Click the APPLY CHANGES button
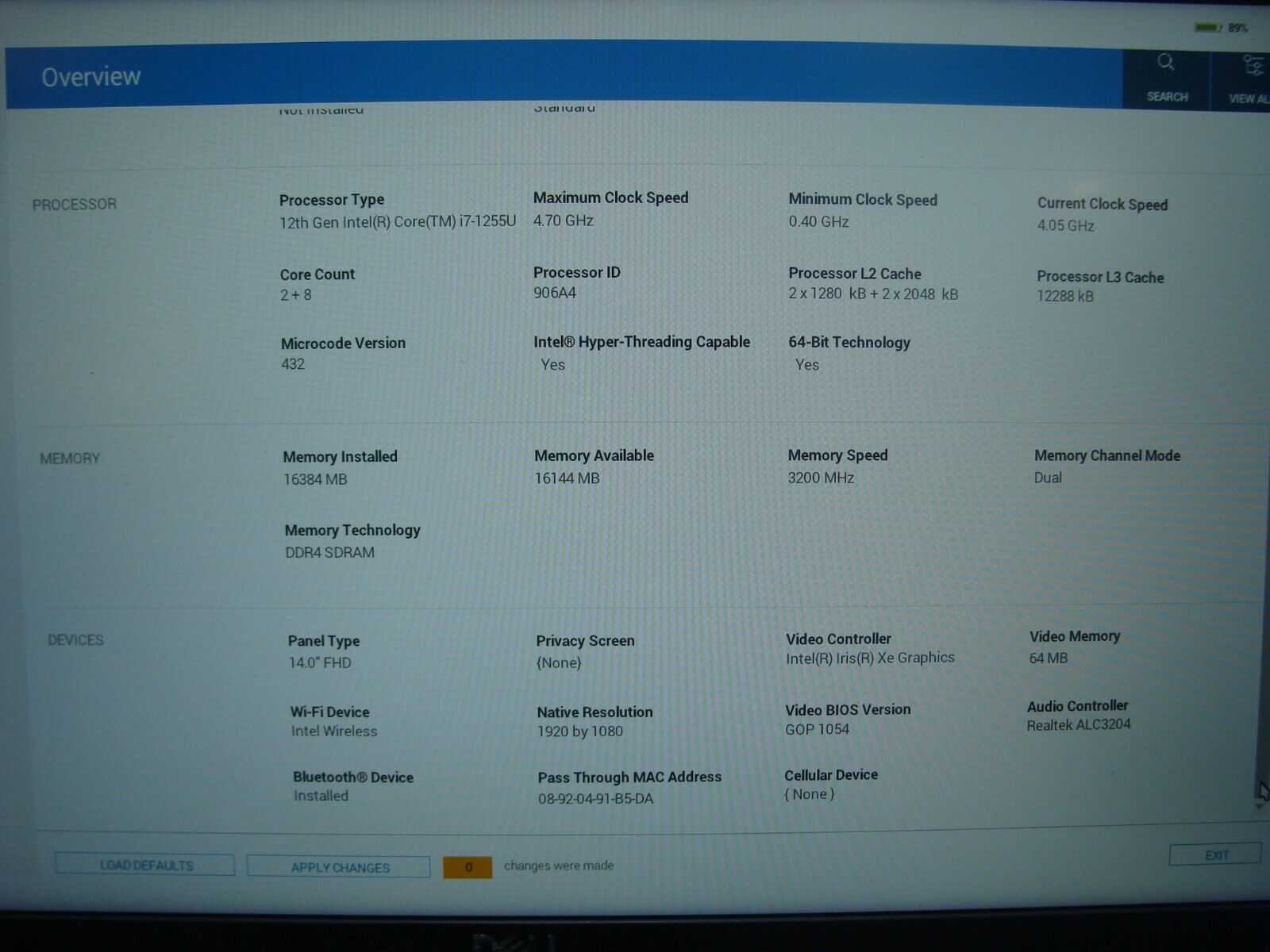 pyautogui.click(x=337, y=866)
